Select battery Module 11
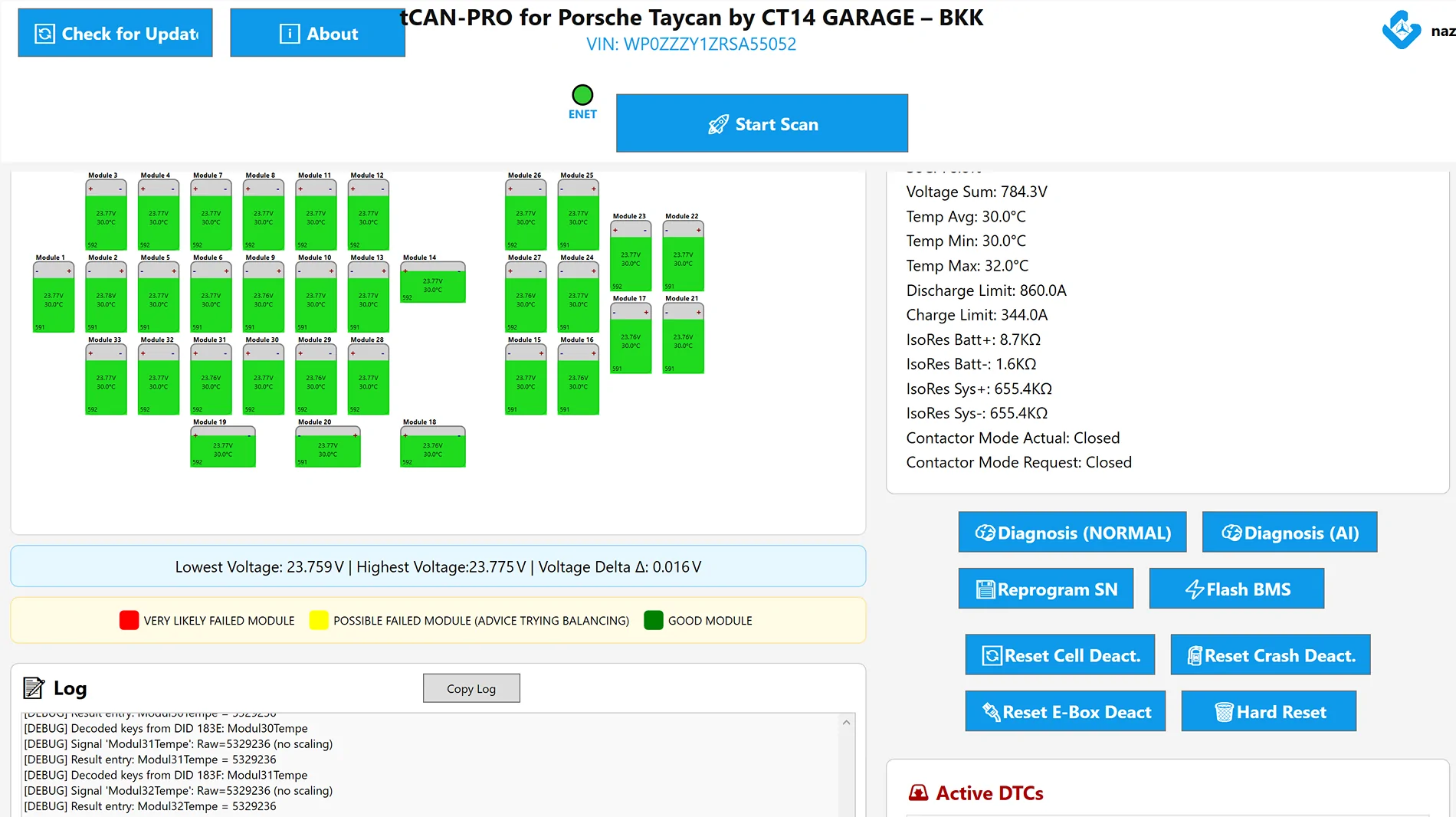The image size is (1456, 817). tap(316, 215)
